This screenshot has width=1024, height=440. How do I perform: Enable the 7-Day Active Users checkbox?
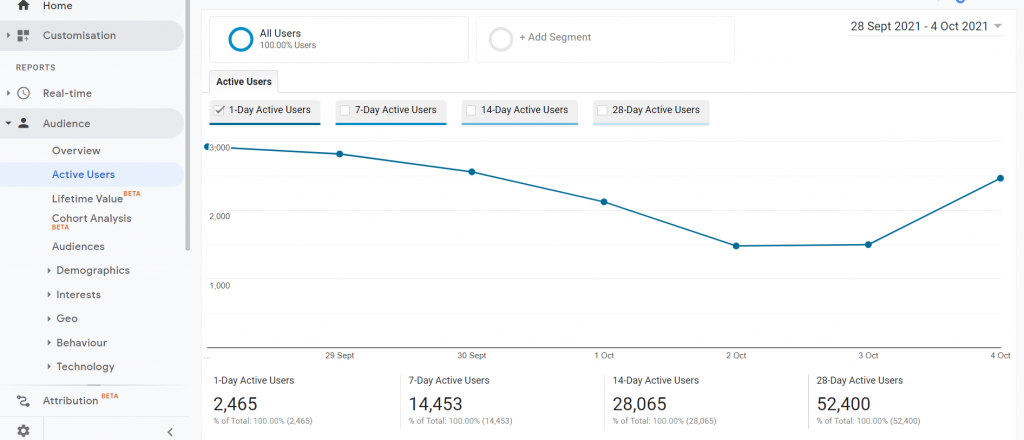pyautogui.click(x=345, y=110)
